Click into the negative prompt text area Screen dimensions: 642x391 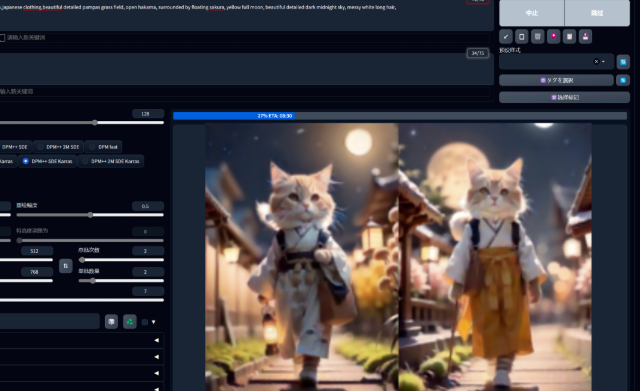(246, 69)
